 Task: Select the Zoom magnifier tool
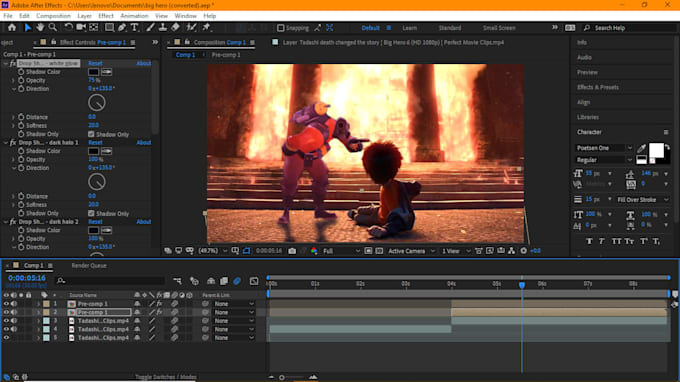tap(53, 28)
